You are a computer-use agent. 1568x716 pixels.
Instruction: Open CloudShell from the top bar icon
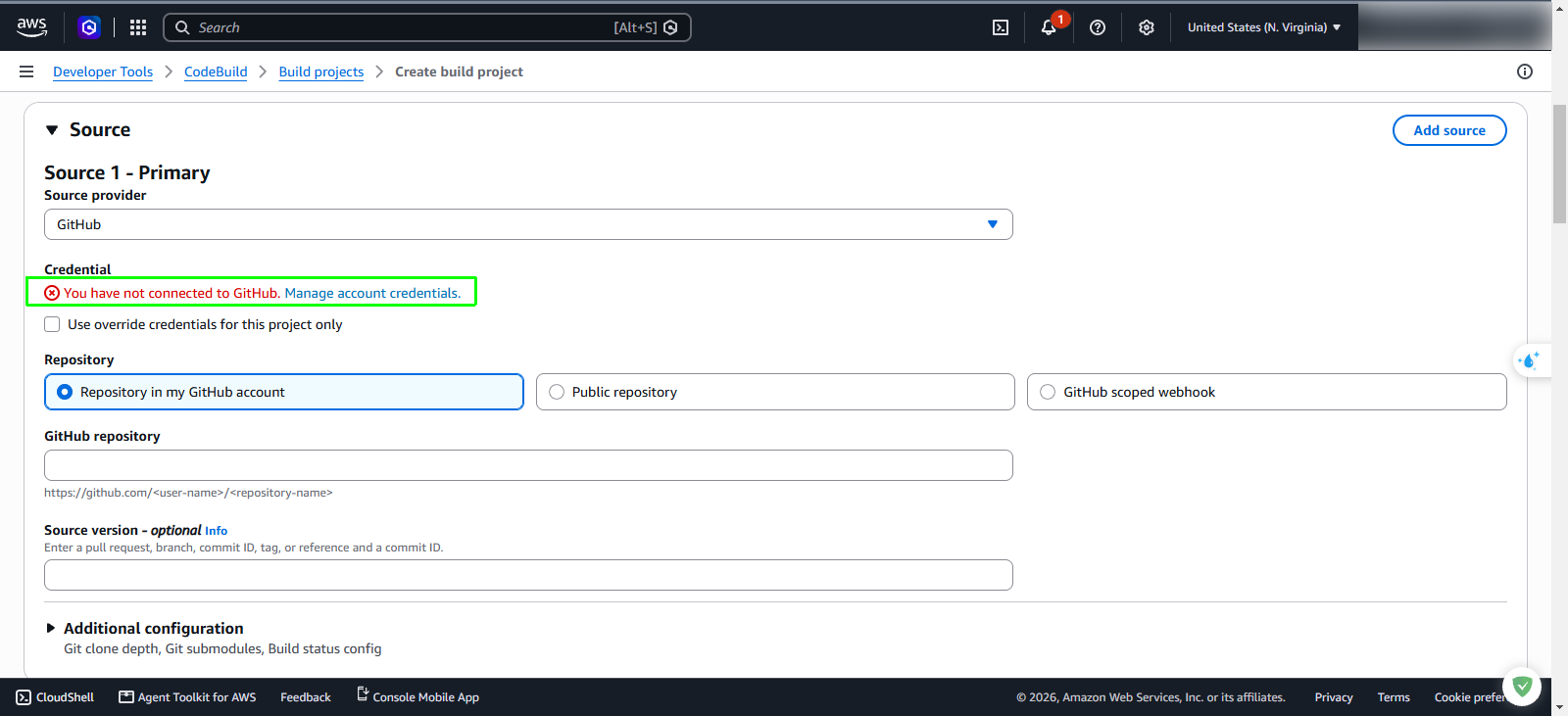[x=1001, y=27]
